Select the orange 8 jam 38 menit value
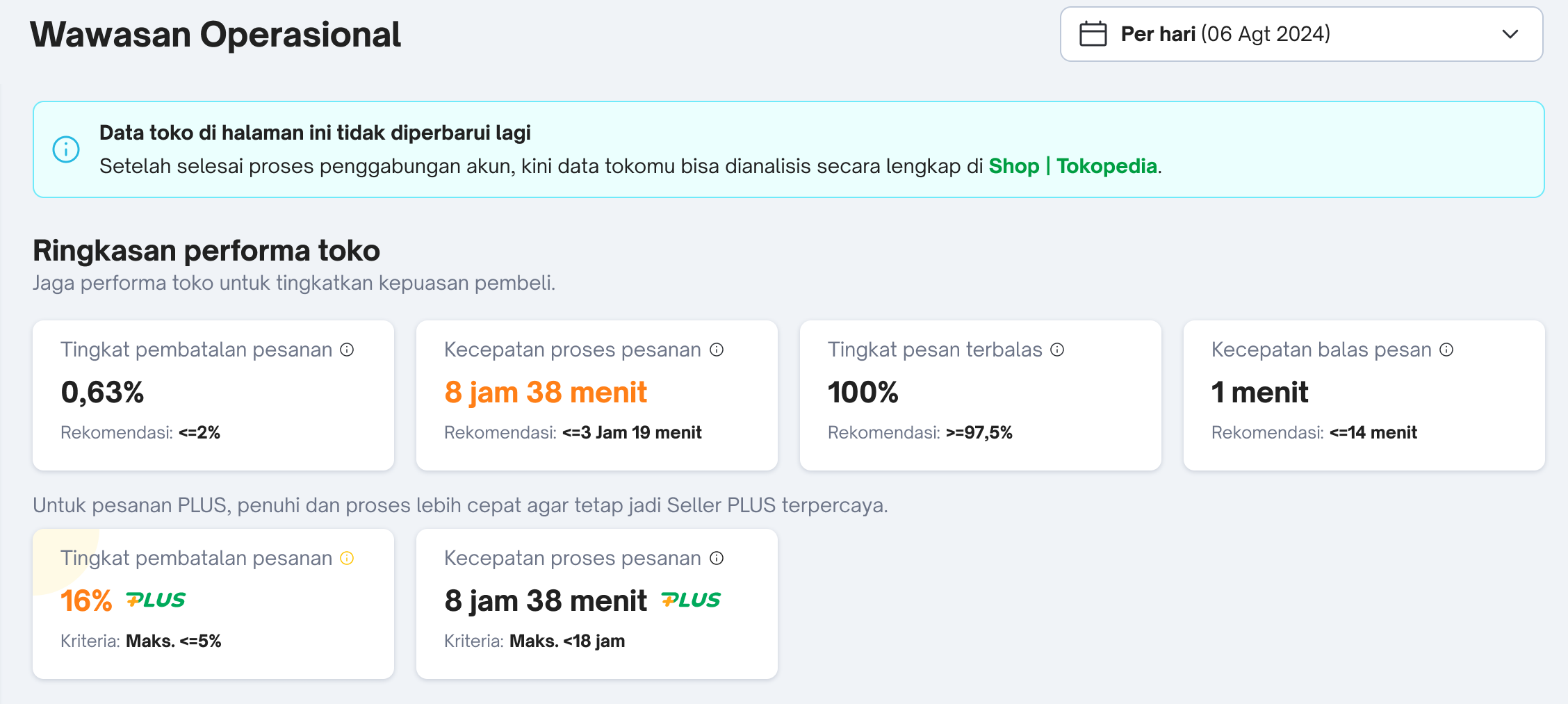Viewport: 1568px width, 704px height. (x=546, y=393)
